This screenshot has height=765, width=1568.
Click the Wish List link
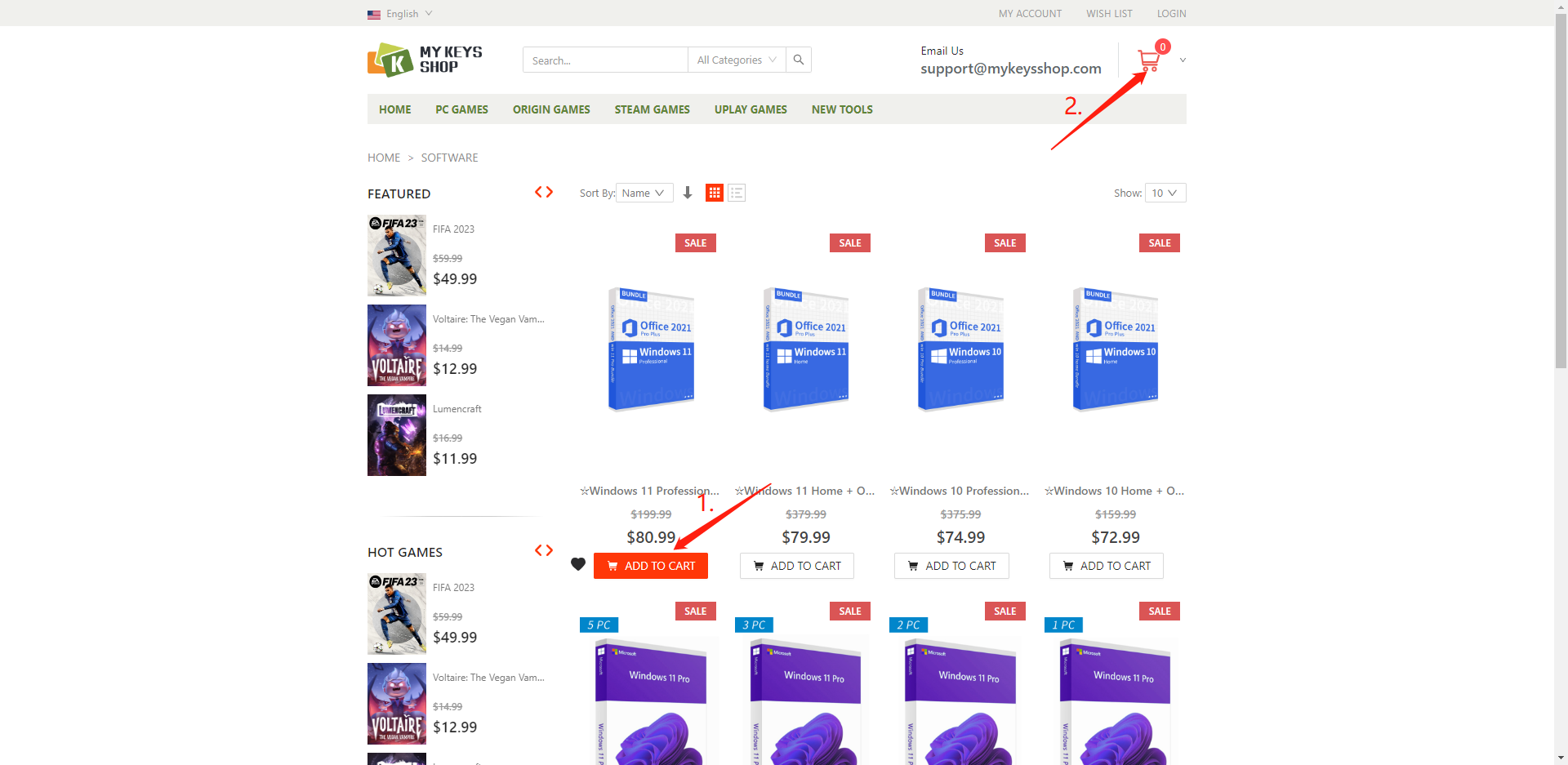coord(1109,14)
